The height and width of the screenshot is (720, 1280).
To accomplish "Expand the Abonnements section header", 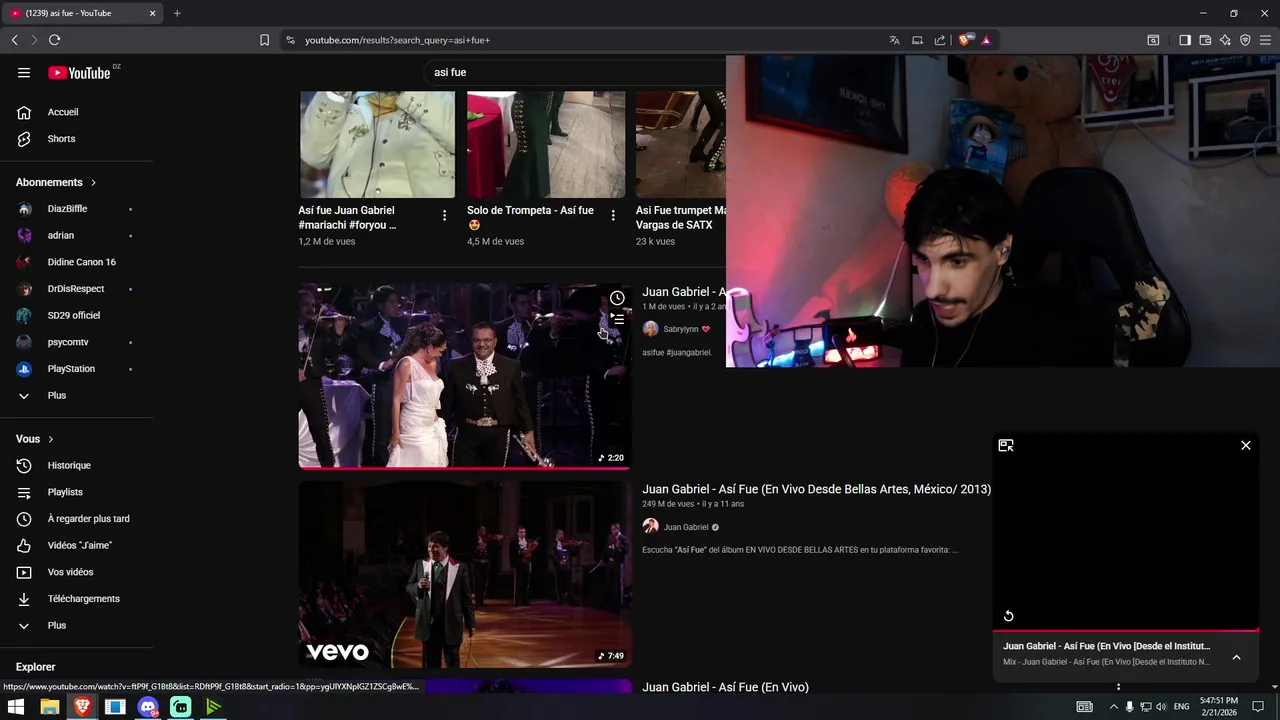I will pos(56,182).
